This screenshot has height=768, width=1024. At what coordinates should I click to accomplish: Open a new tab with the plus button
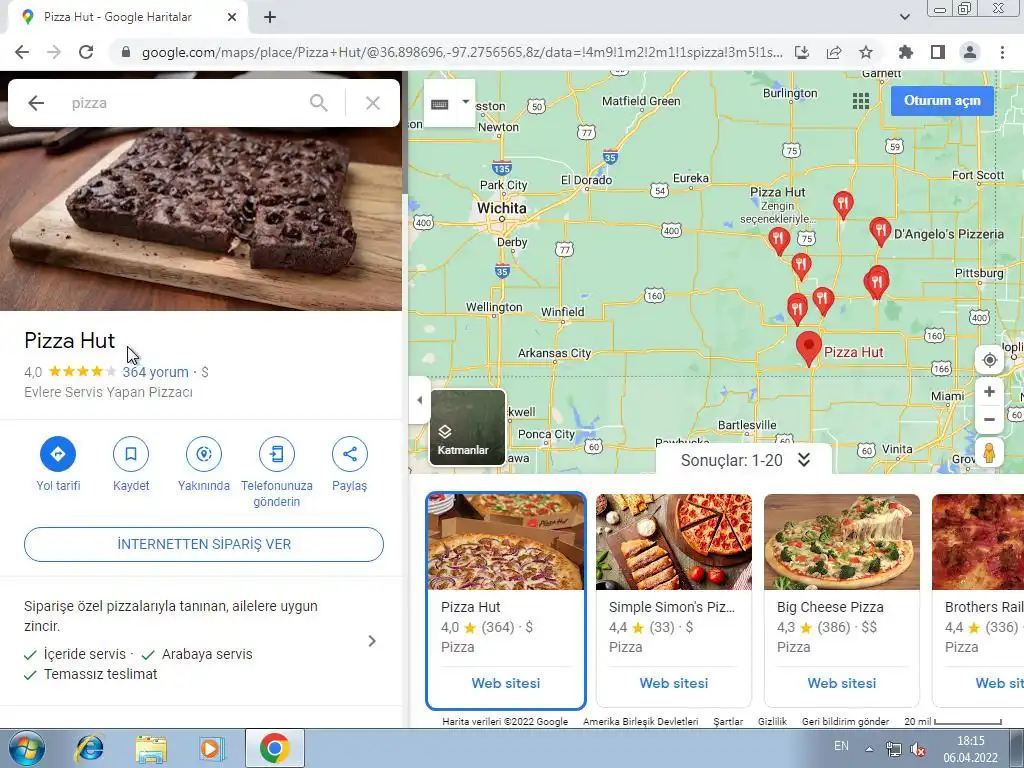[270, 18]
